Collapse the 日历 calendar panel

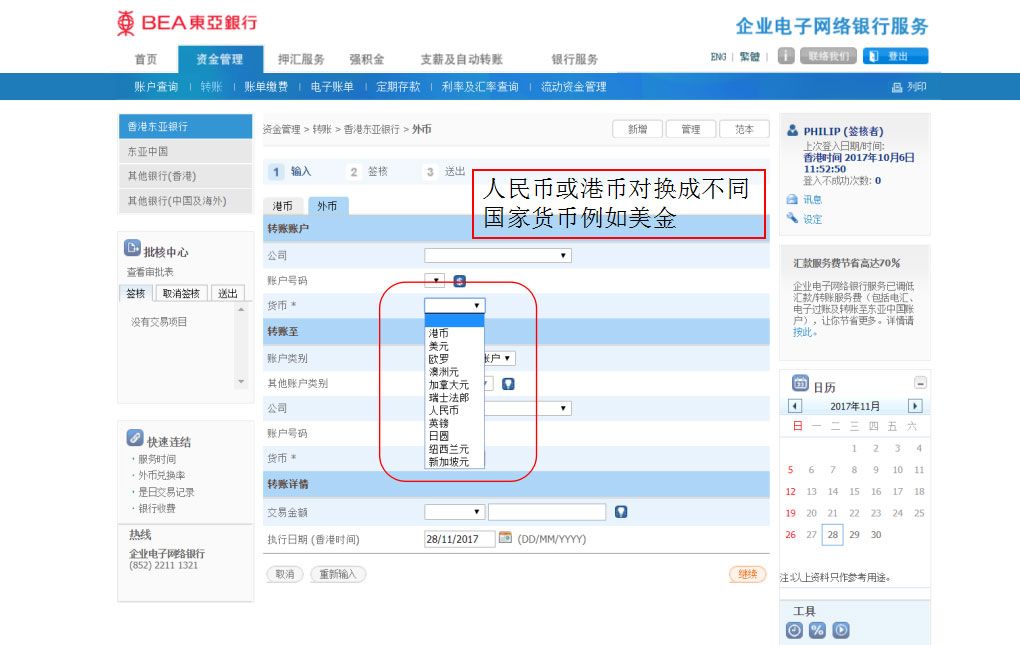920,383
